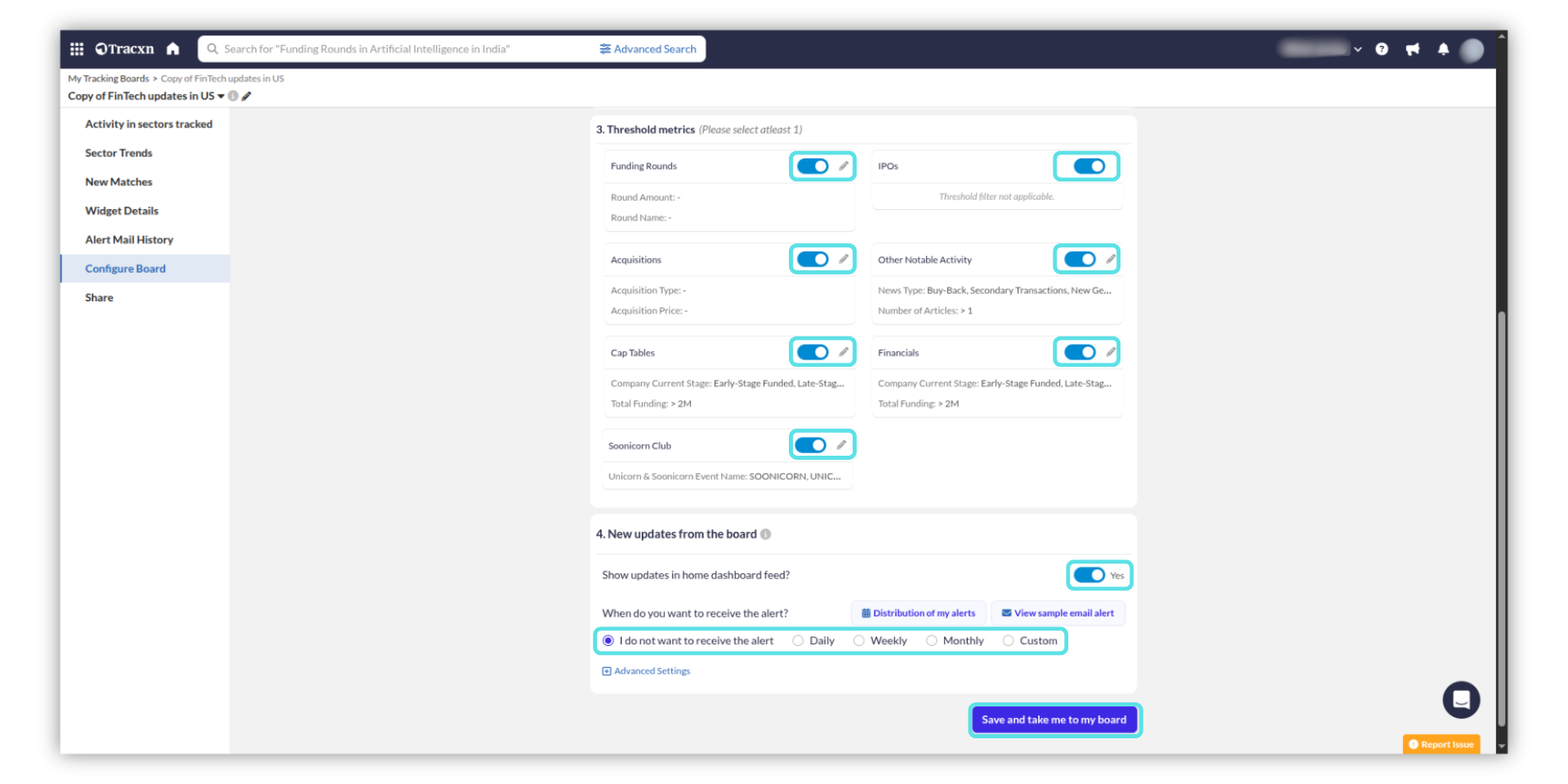
Task: Open the apps grid menu icon
Action: click(77, 49)
